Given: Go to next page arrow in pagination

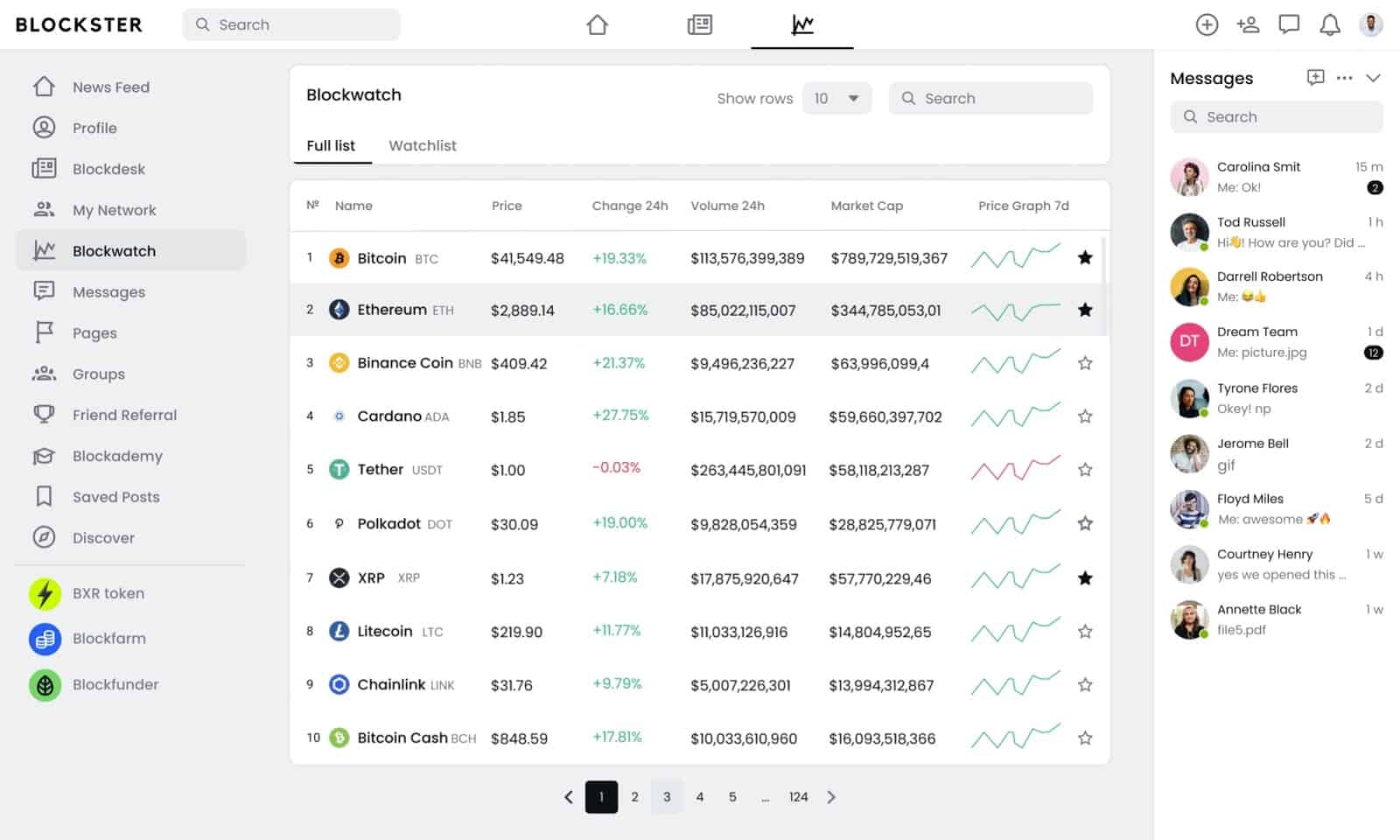Looking at the screenshot, I should point(831,797).
